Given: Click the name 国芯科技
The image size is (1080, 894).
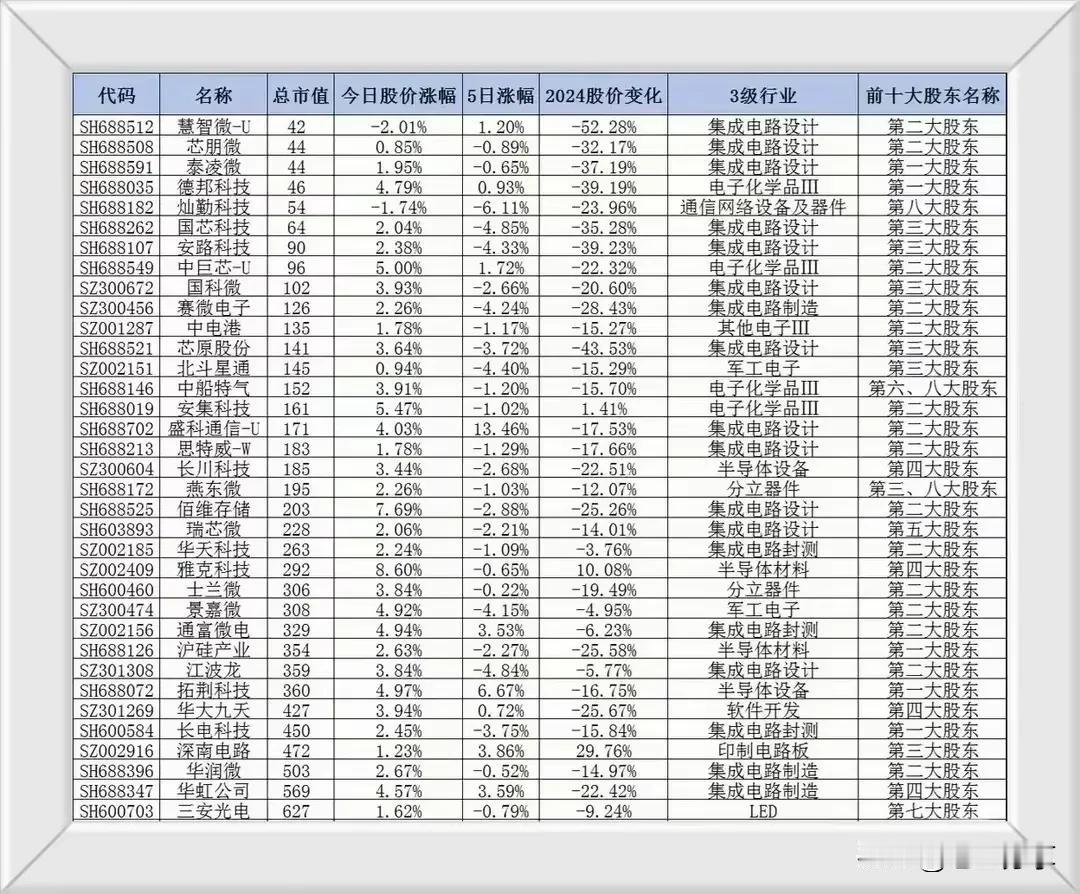Looking at the screenshot, I should [x=214, y=227].
